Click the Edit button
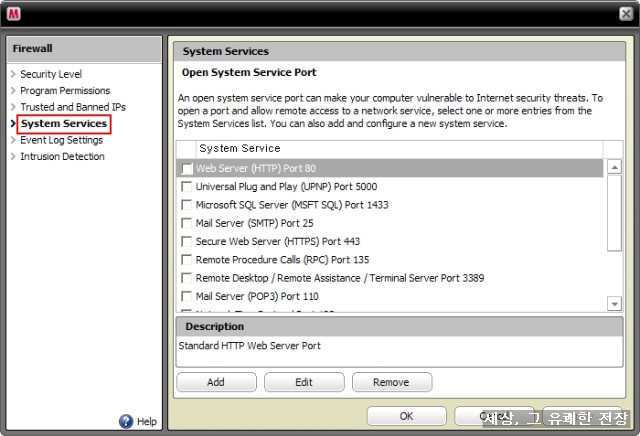Screen dimensions: 640x436 pyautogui.click(x=304, y=382)
